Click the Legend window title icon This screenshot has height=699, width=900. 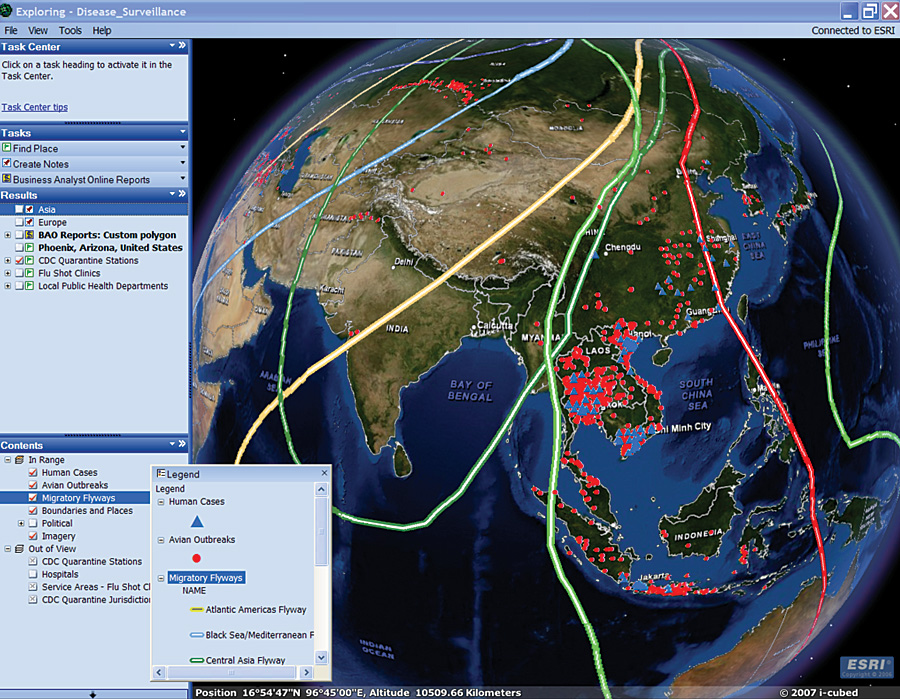pos(161,474)
